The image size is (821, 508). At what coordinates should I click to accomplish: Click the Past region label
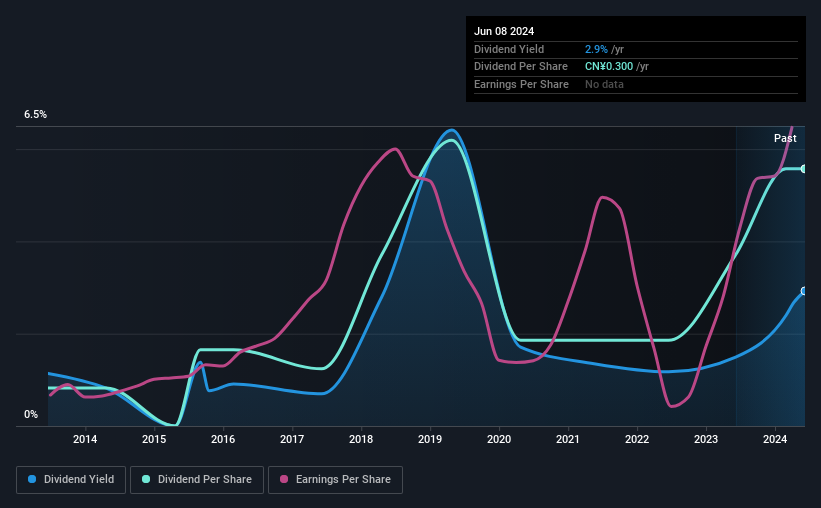(785, 138)
